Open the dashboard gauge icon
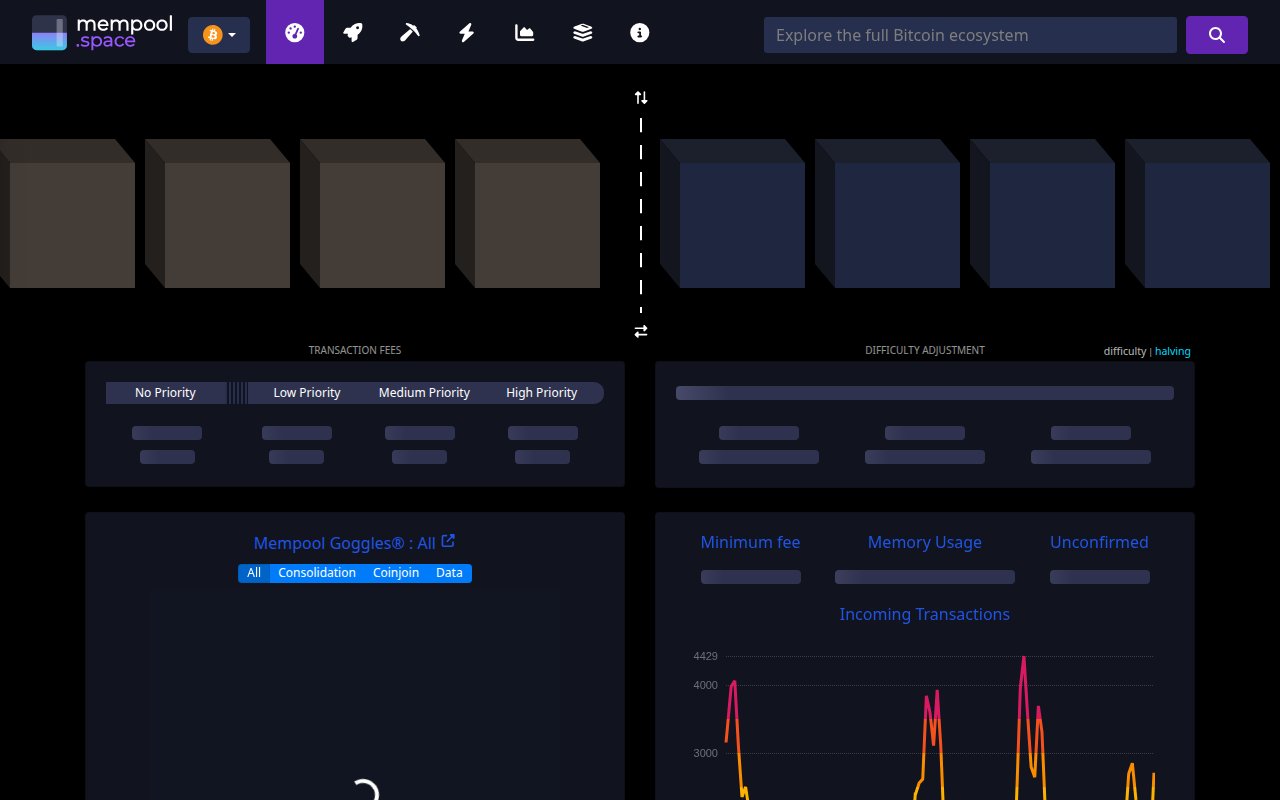 pos(294,33)
